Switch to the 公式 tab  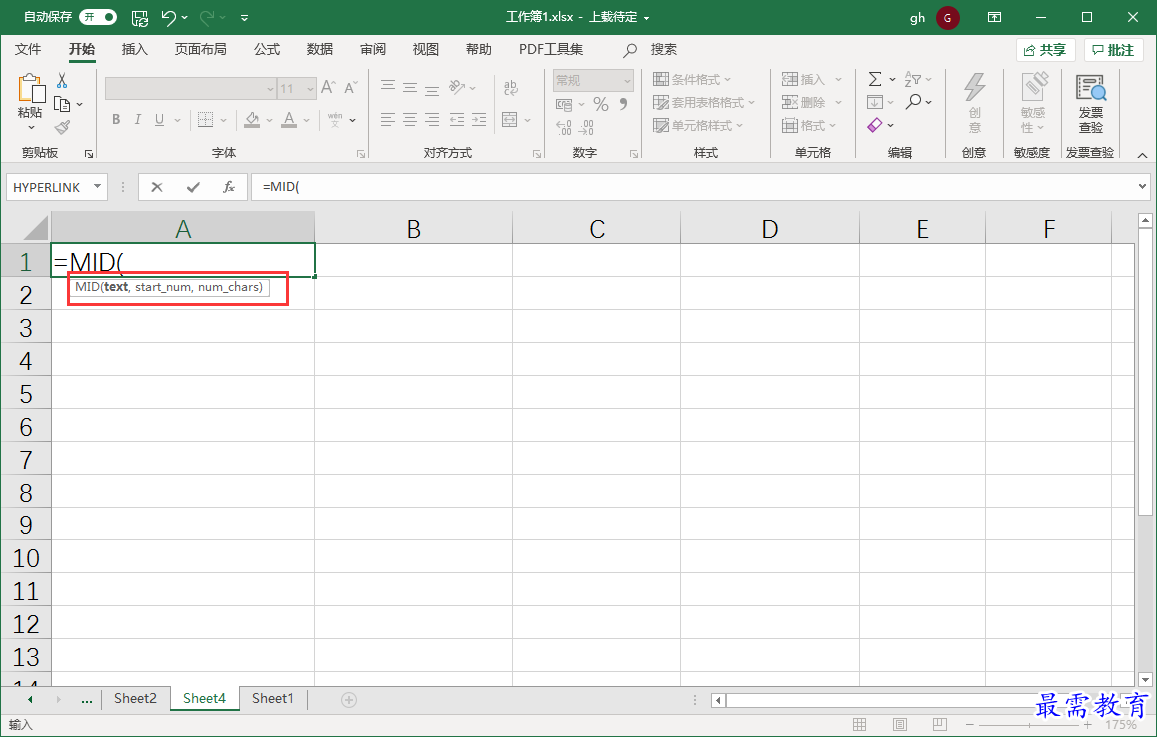pyautogui.click(x=266, y=49)
